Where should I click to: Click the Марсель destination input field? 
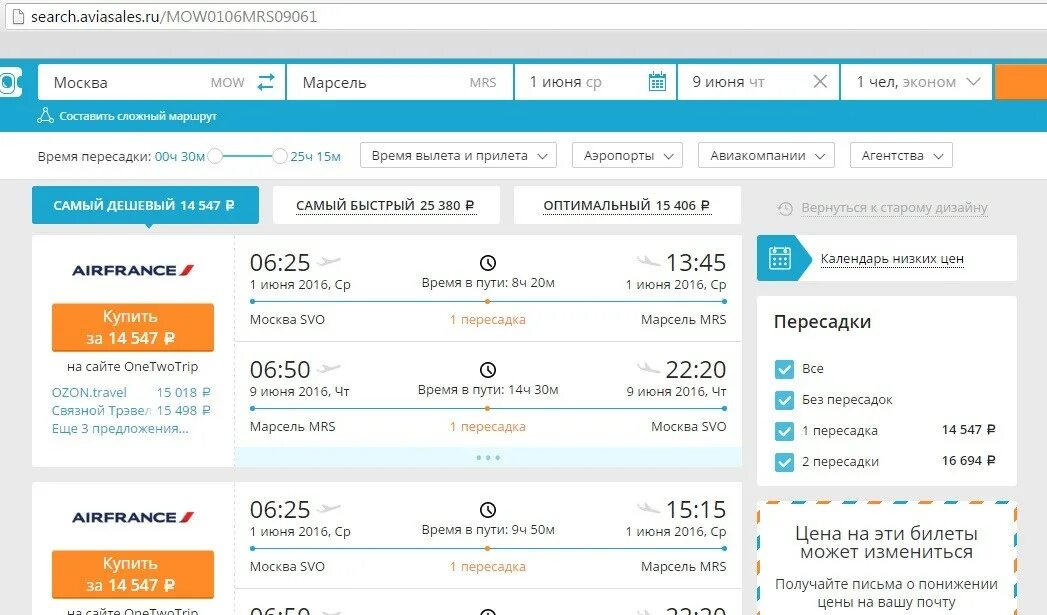400,82
